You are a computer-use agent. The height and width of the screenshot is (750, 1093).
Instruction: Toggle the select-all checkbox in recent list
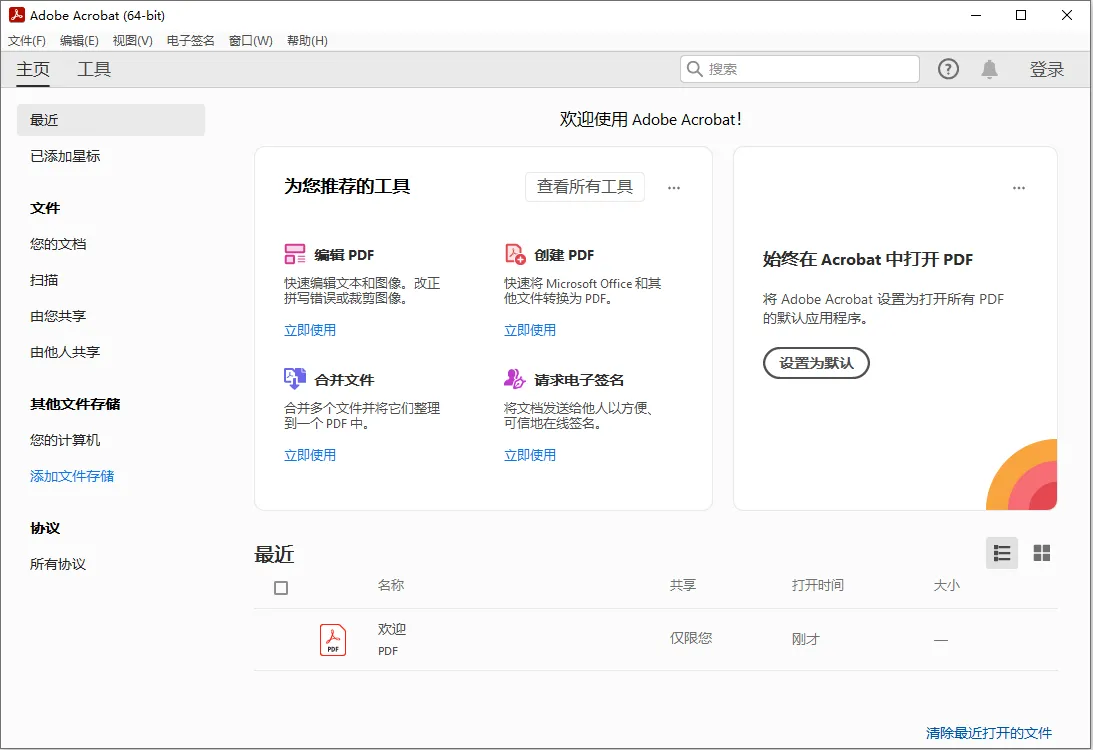click(x=281, y=588)
